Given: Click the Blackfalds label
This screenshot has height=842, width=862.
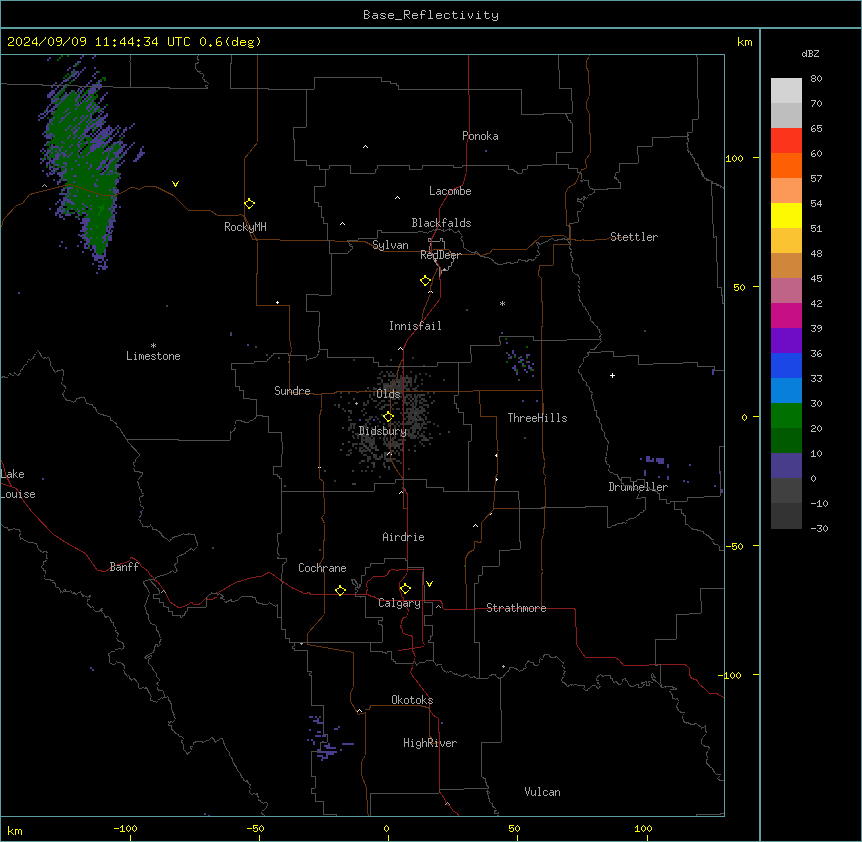Looking at the screenshot, I should click(x=441, y=223).
